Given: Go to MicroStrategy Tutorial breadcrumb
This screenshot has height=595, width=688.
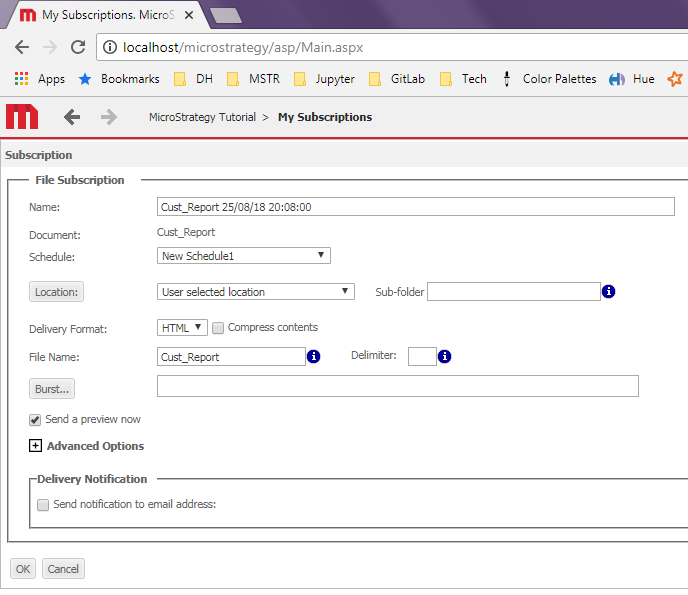Looking at the screenshot, I should click(202, 117).
